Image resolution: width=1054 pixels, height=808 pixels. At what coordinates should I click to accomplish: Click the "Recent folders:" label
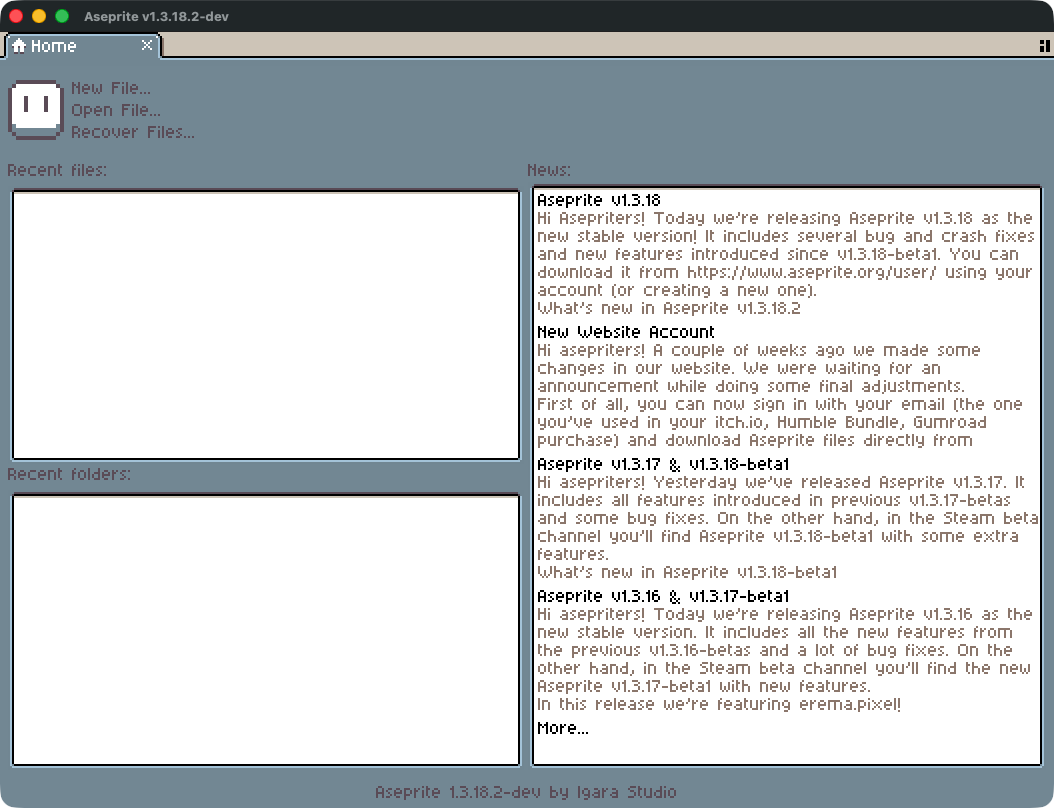click(x=69, y=474)
